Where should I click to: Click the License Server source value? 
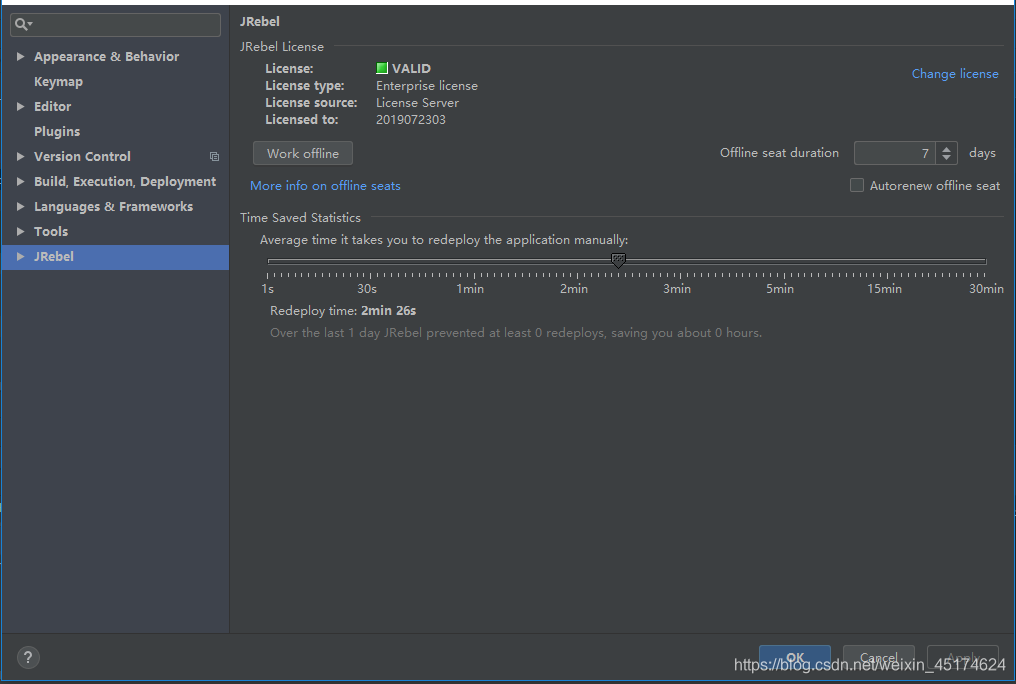point(417,103)
